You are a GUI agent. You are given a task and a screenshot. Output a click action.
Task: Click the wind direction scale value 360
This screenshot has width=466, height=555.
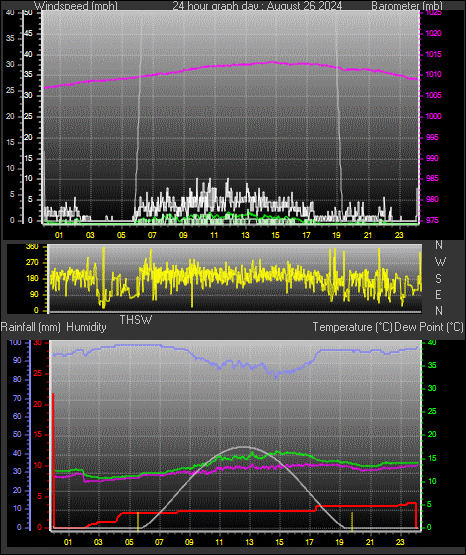click(32, 247)
